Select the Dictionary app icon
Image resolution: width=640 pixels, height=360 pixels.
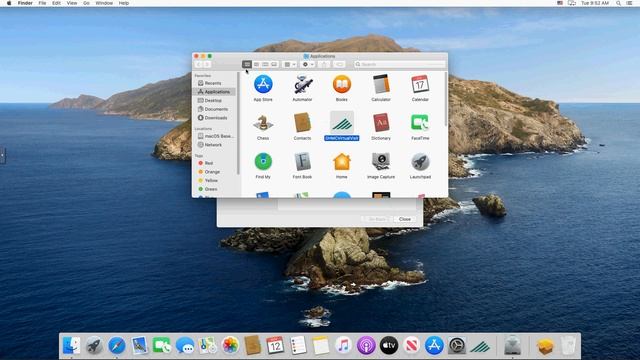381,123
